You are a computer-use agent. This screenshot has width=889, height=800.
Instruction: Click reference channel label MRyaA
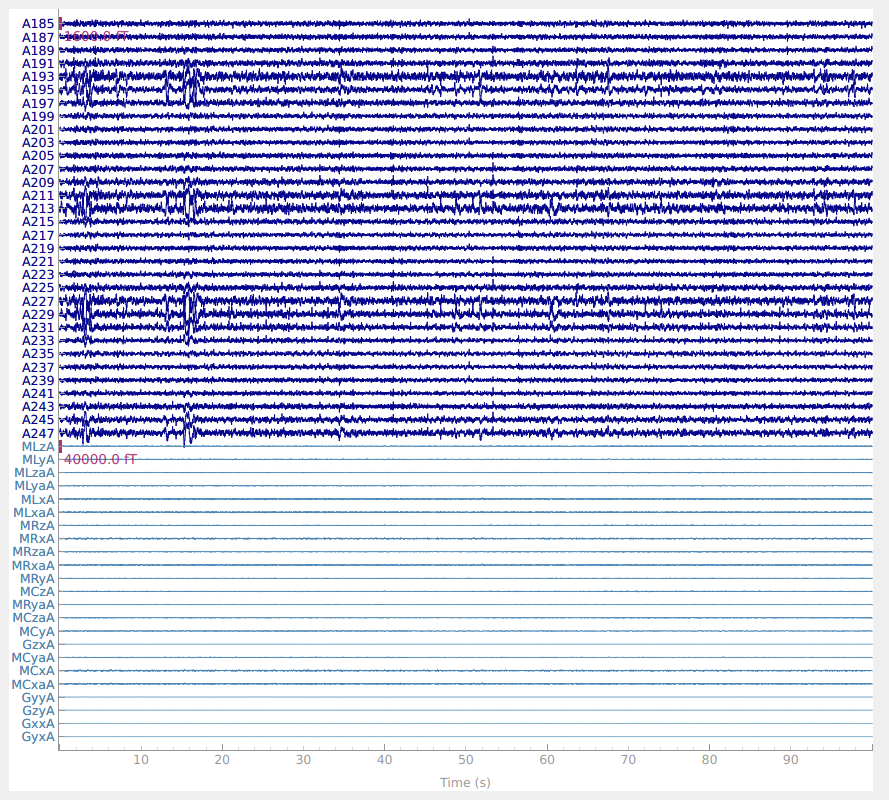33,604
